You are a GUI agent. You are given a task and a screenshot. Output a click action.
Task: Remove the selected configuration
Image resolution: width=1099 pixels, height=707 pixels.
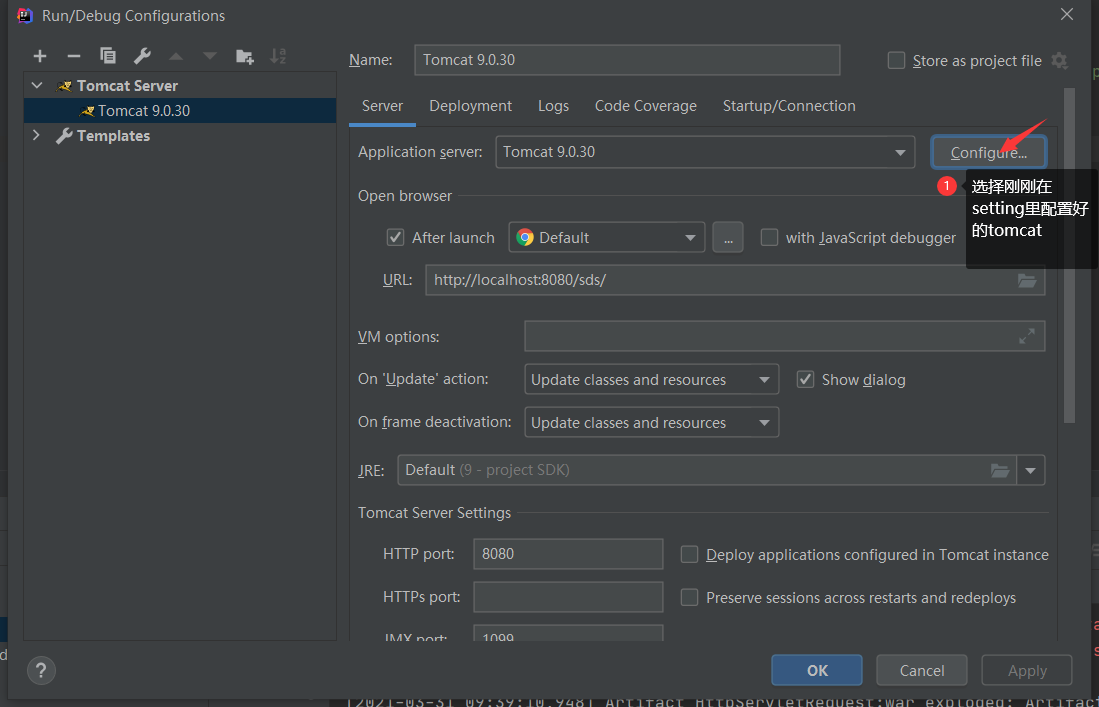(x=73, y=56)
